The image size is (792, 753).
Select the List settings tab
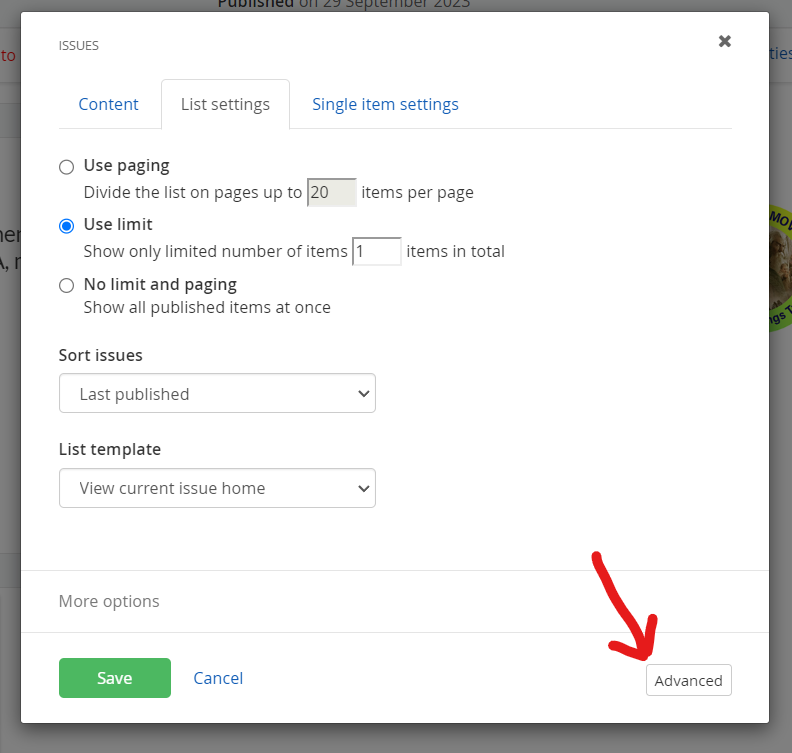click(225, 104)
